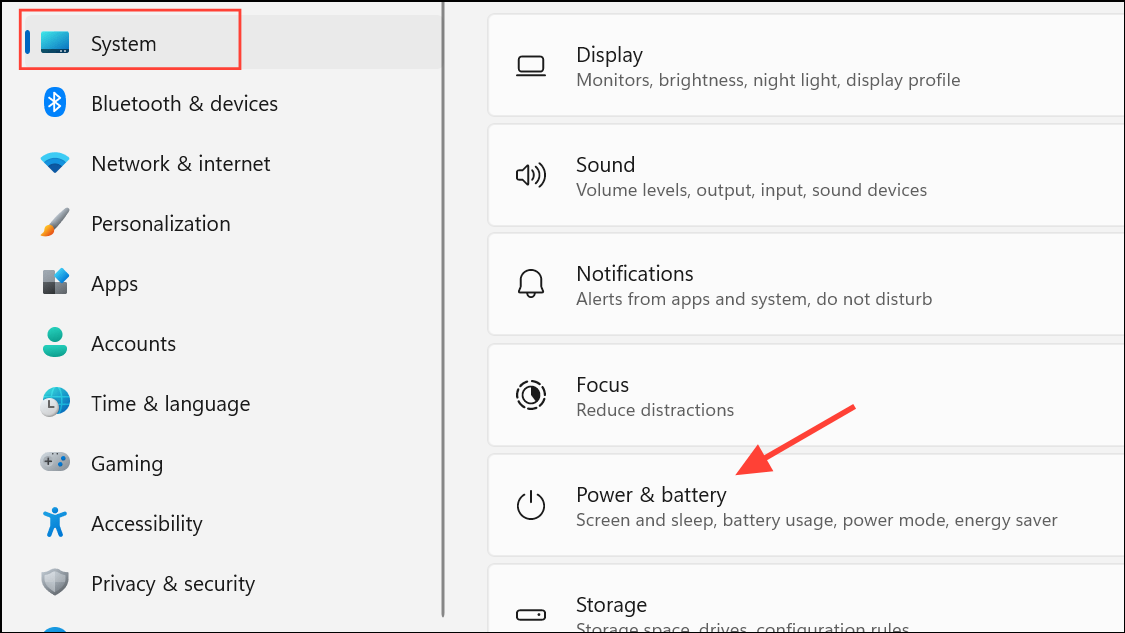Click the Sound speaker icon
Screen dimensions: 1125x633
point(530,176)
